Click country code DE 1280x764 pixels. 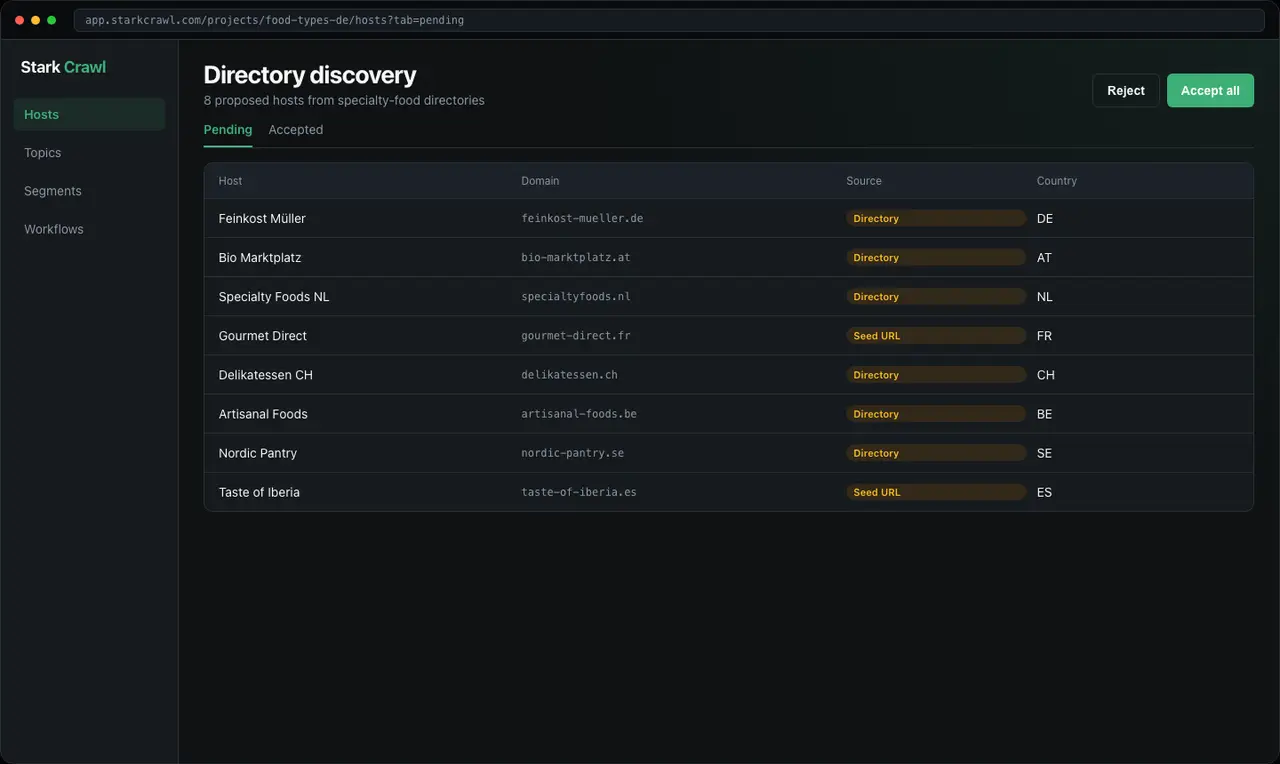point(1045,218)
